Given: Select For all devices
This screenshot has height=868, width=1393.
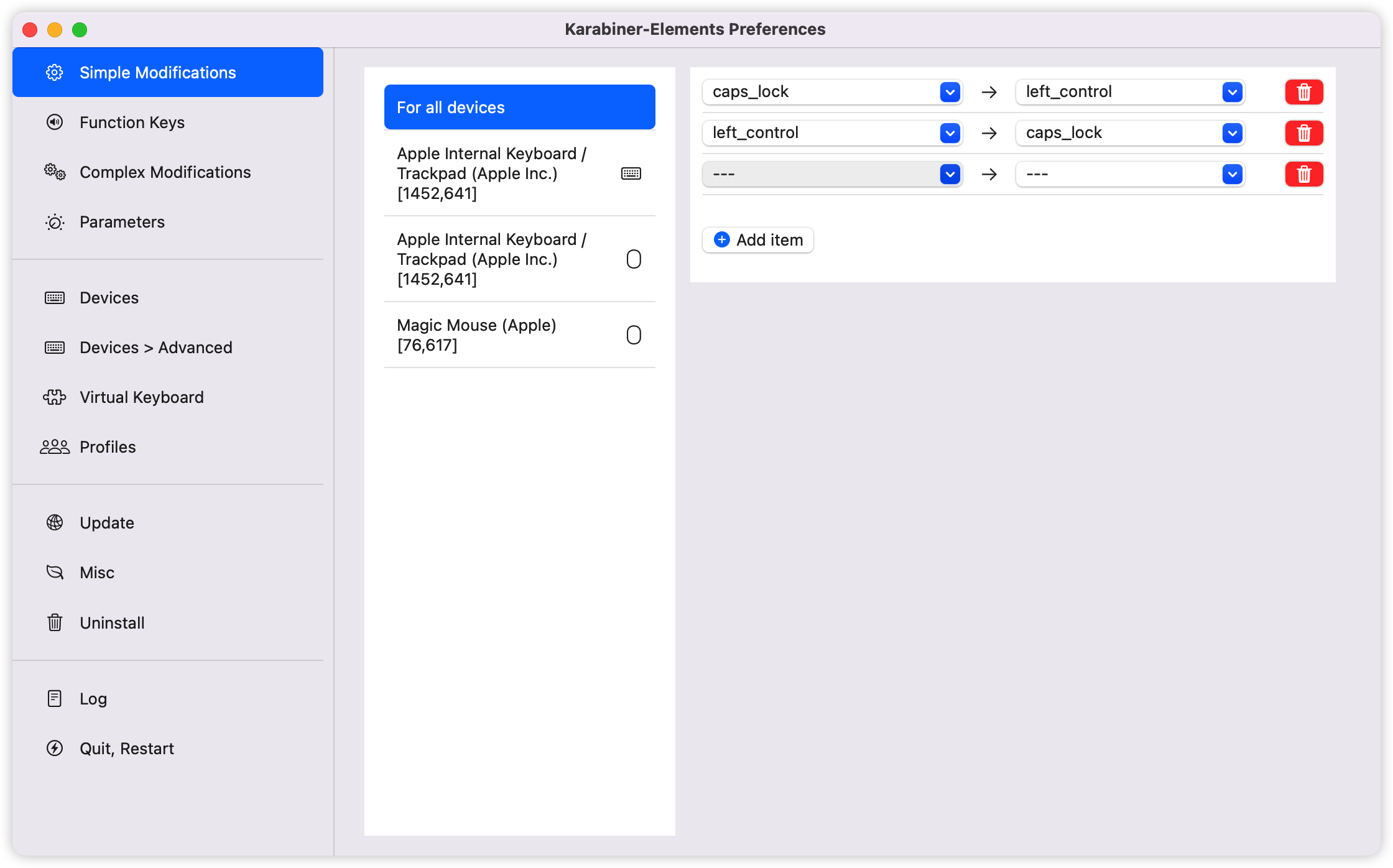Looking at the screenshot, I should pos(520,107).
